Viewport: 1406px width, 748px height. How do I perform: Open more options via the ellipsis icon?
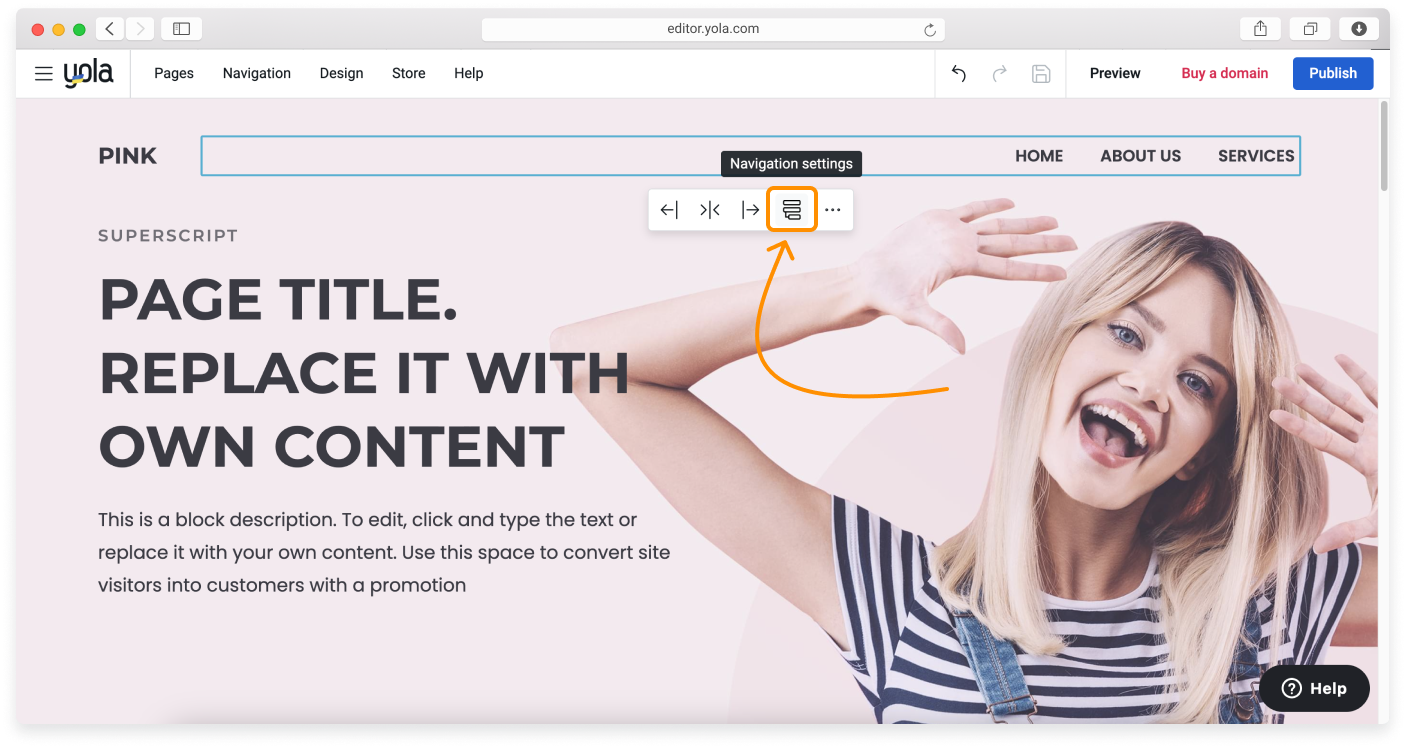tap(833, 209)
